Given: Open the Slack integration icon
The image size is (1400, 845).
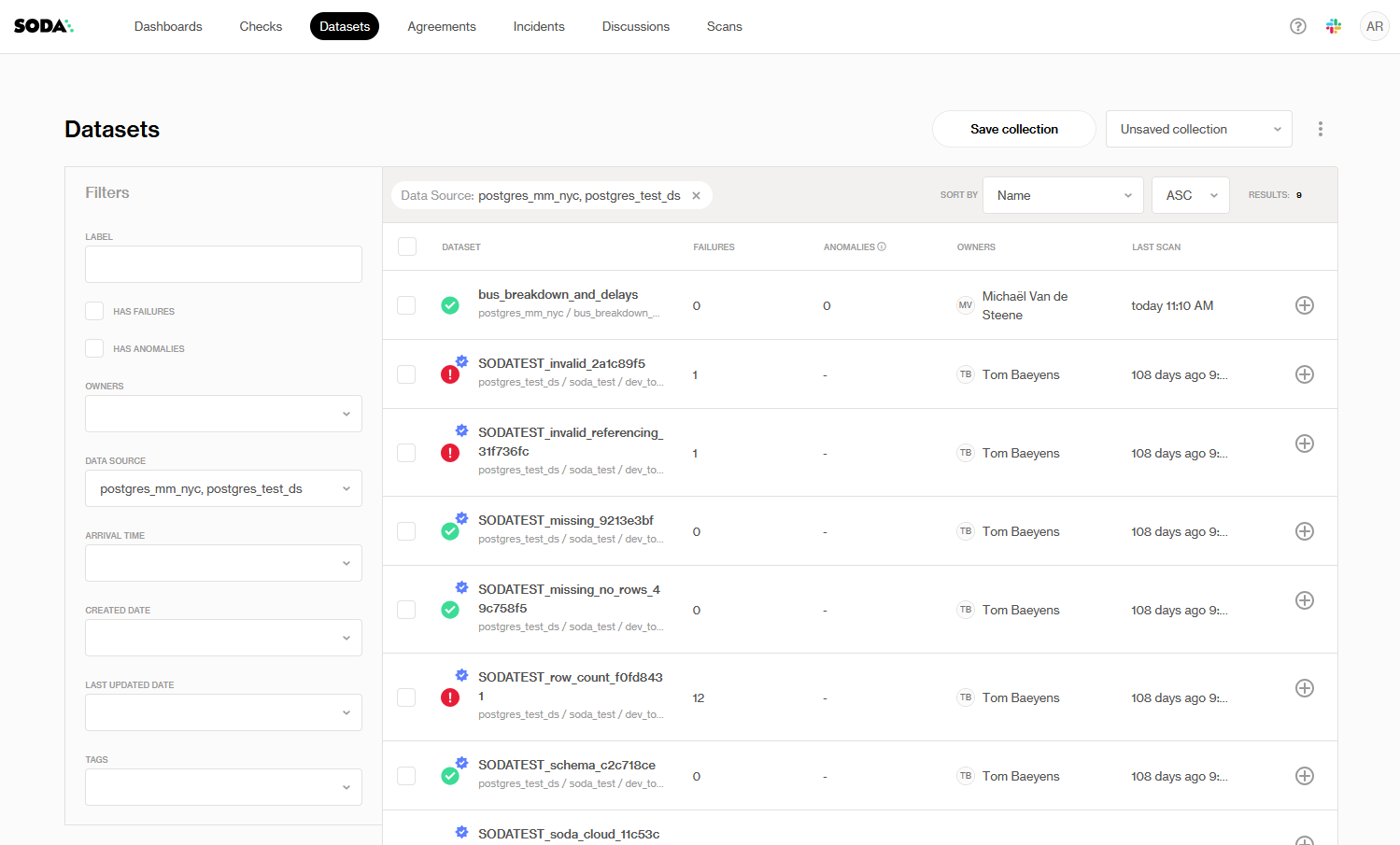Looking at the screenshot, I should pyautogui.click(x=1333, y=26).
